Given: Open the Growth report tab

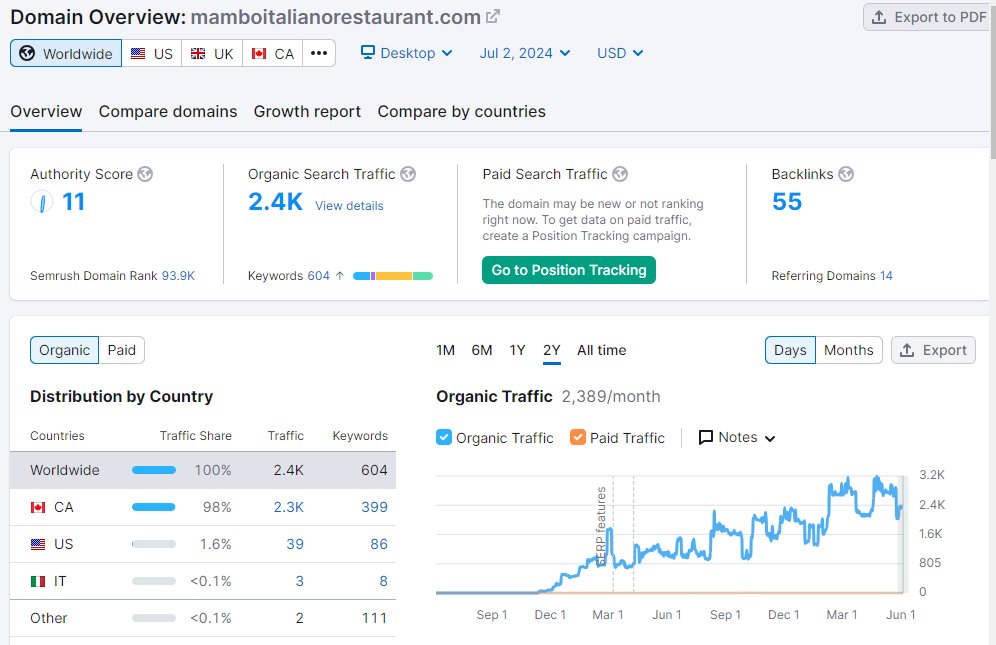Looking at the screenshot, I should (307, 112).
